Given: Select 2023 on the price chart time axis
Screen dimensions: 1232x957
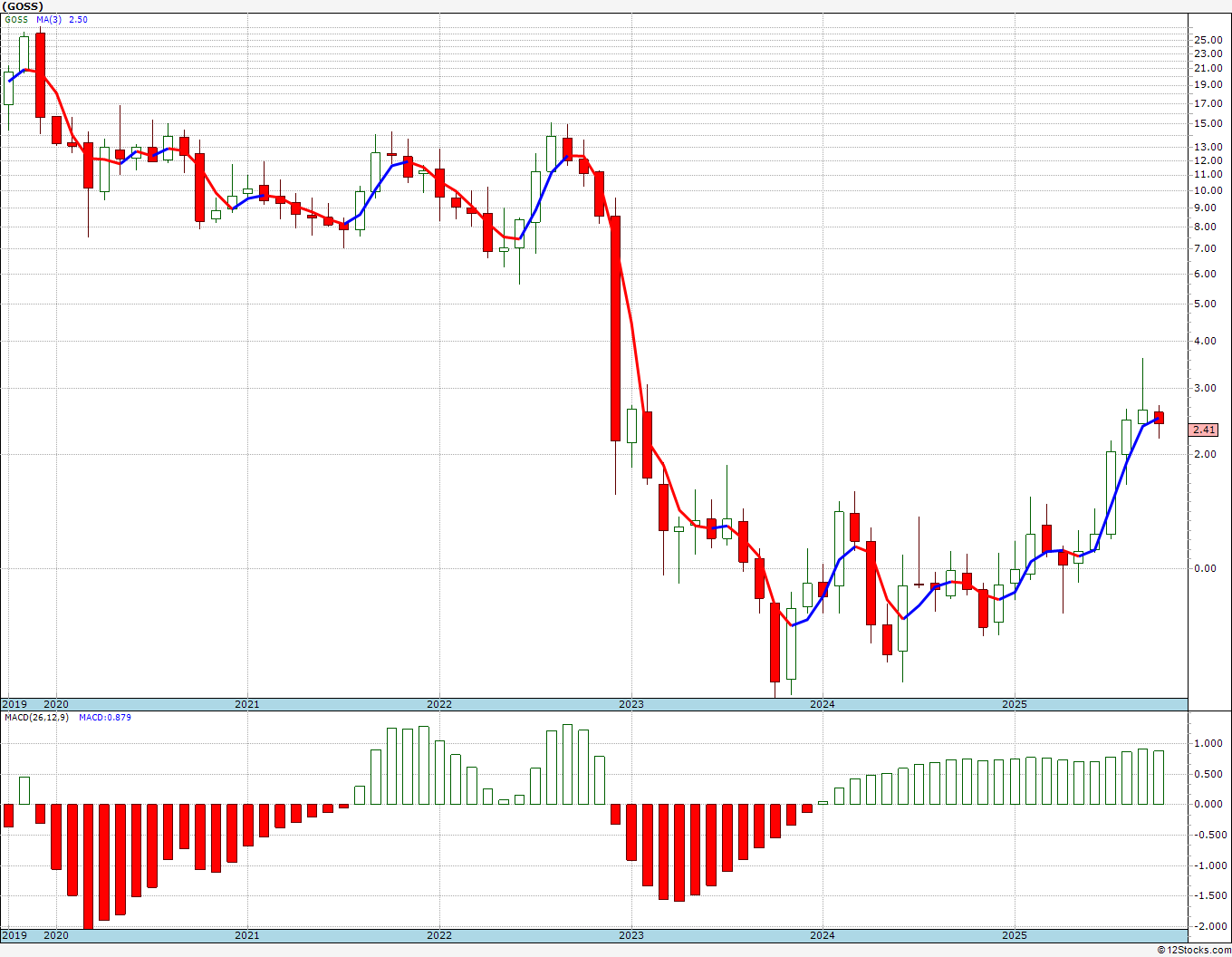Looking at the screenshot, I should click(631, 704).
